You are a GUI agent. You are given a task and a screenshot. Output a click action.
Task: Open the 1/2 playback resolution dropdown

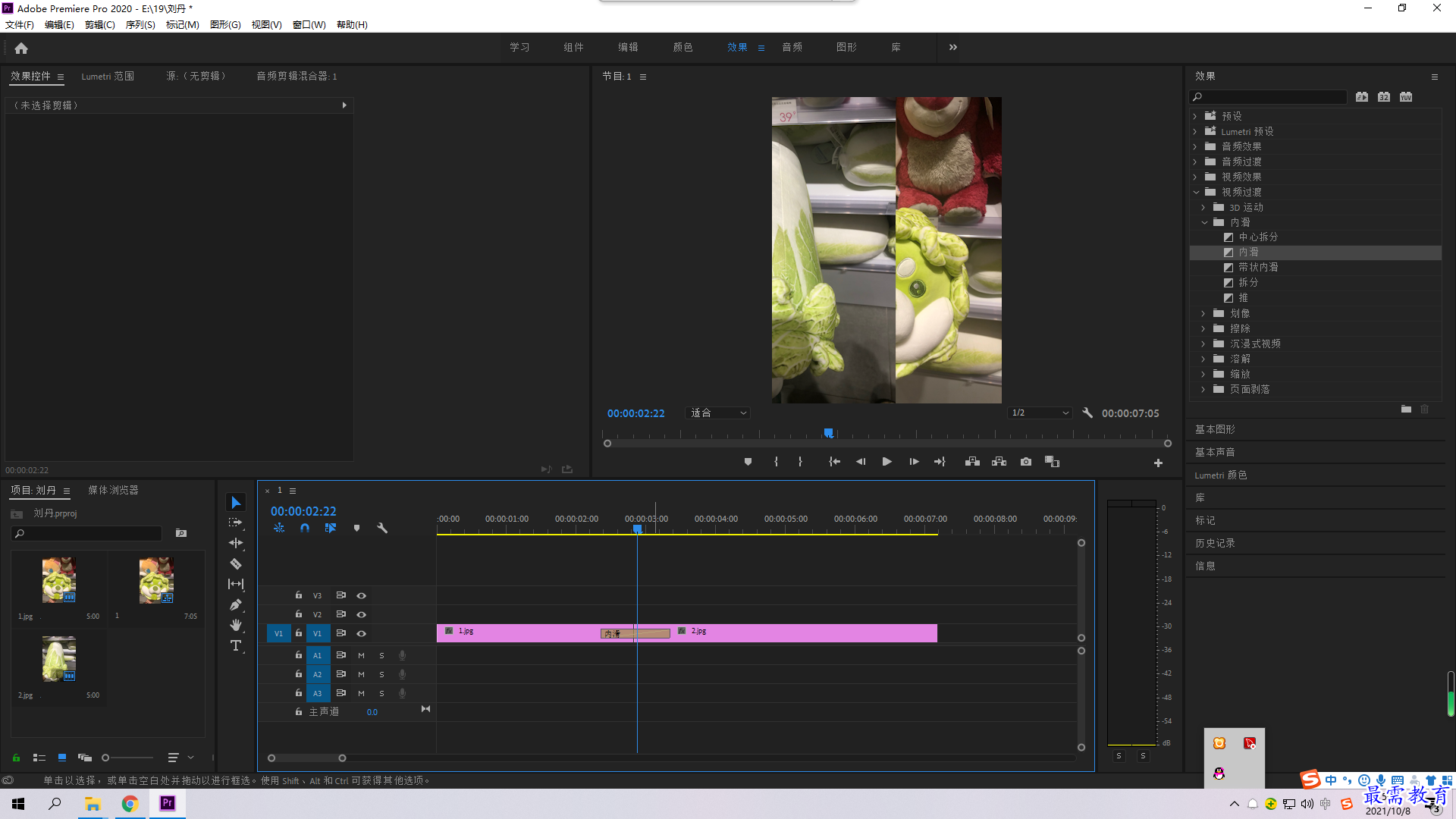point(1040,413)
